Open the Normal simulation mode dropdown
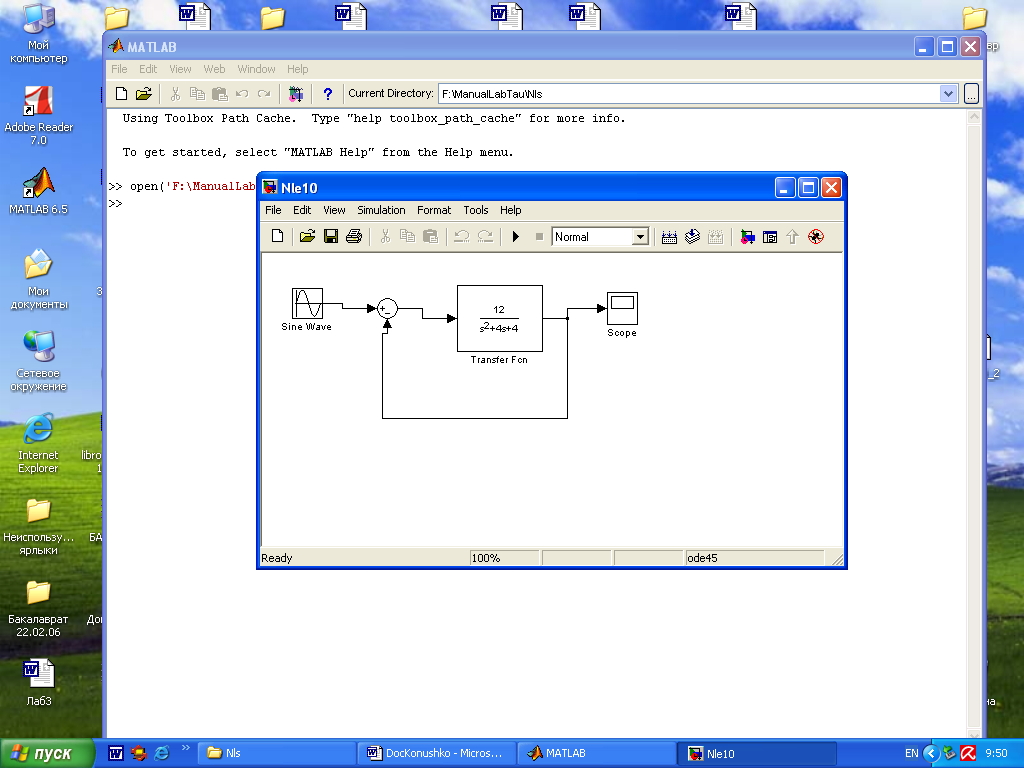This screenshot has height=768, width=1024. (641, 237)
